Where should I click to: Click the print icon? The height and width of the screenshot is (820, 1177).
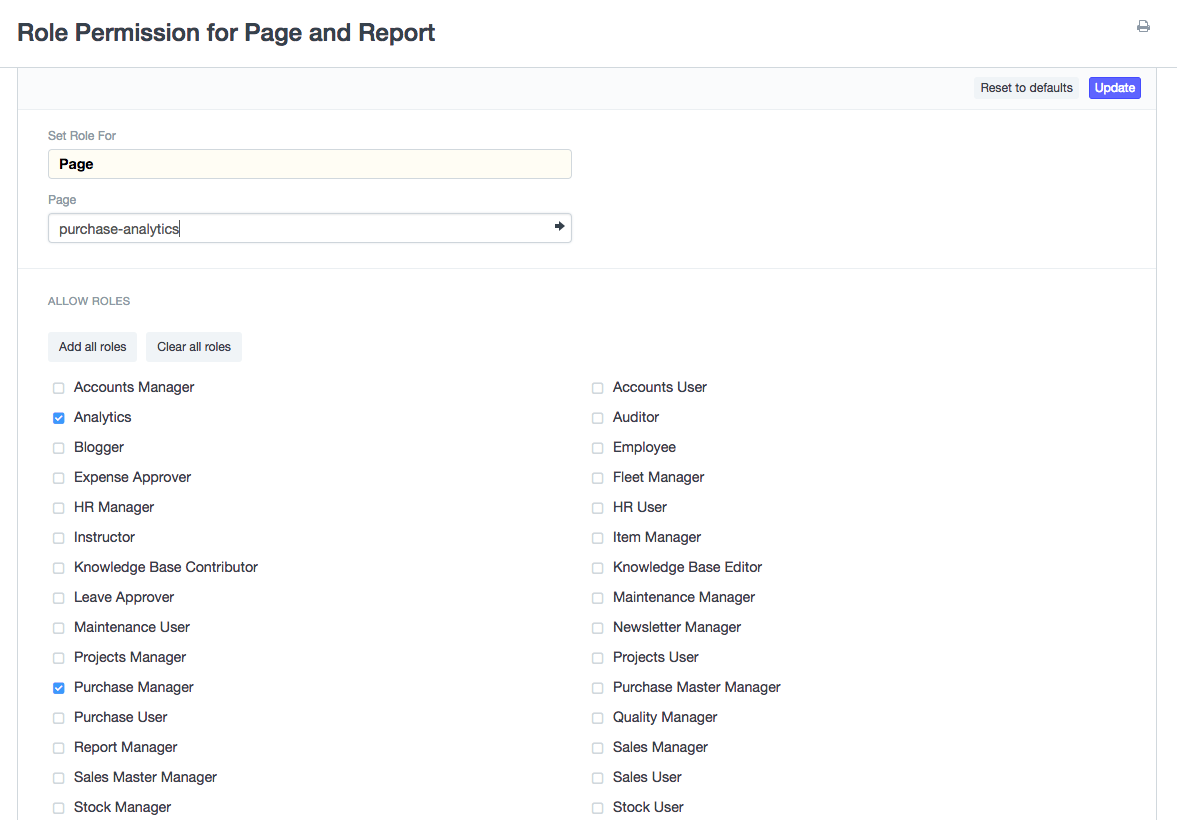pyautogui.click(x=1143, y=27)
